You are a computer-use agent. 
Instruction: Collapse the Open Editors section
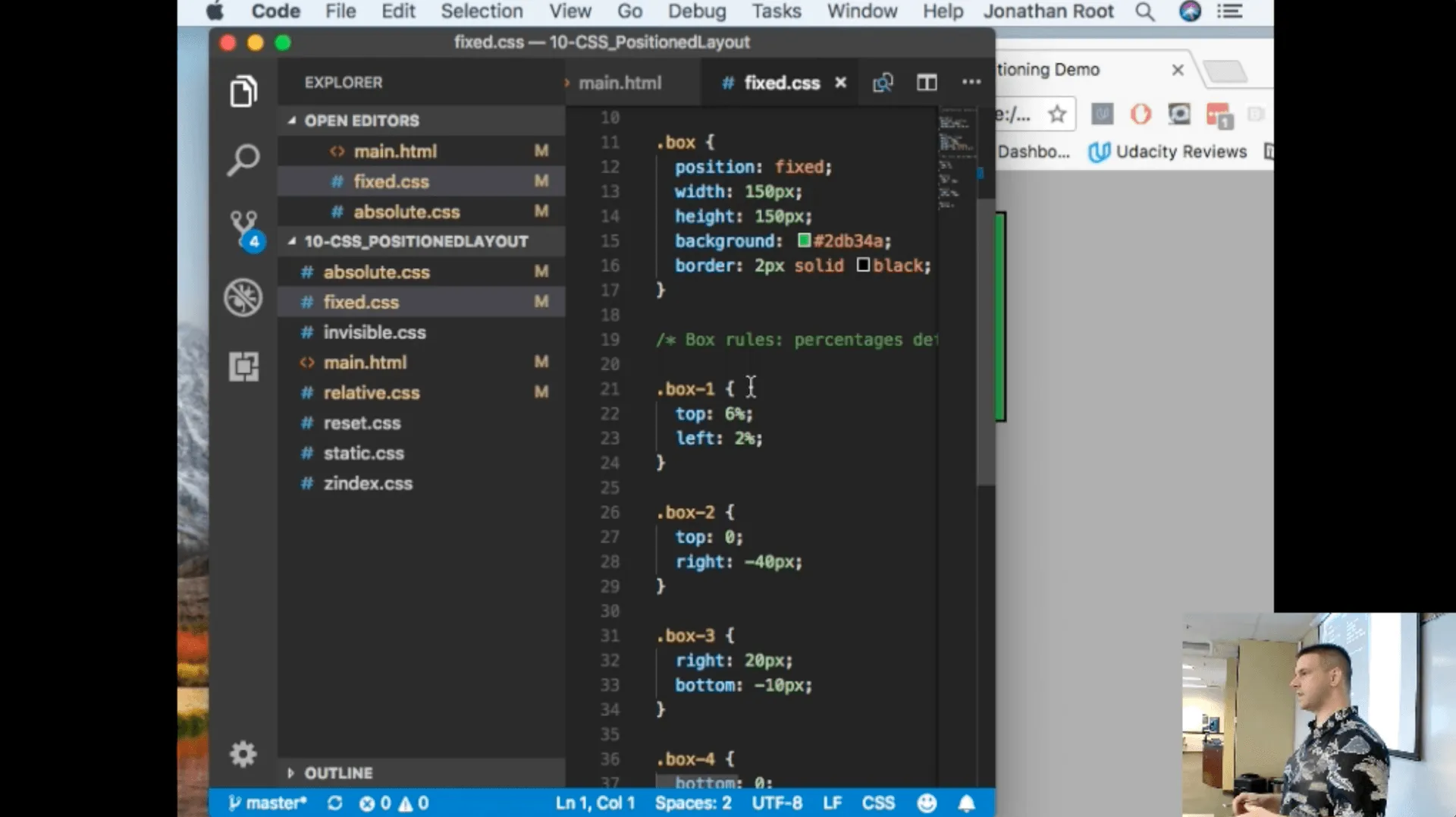421,121
